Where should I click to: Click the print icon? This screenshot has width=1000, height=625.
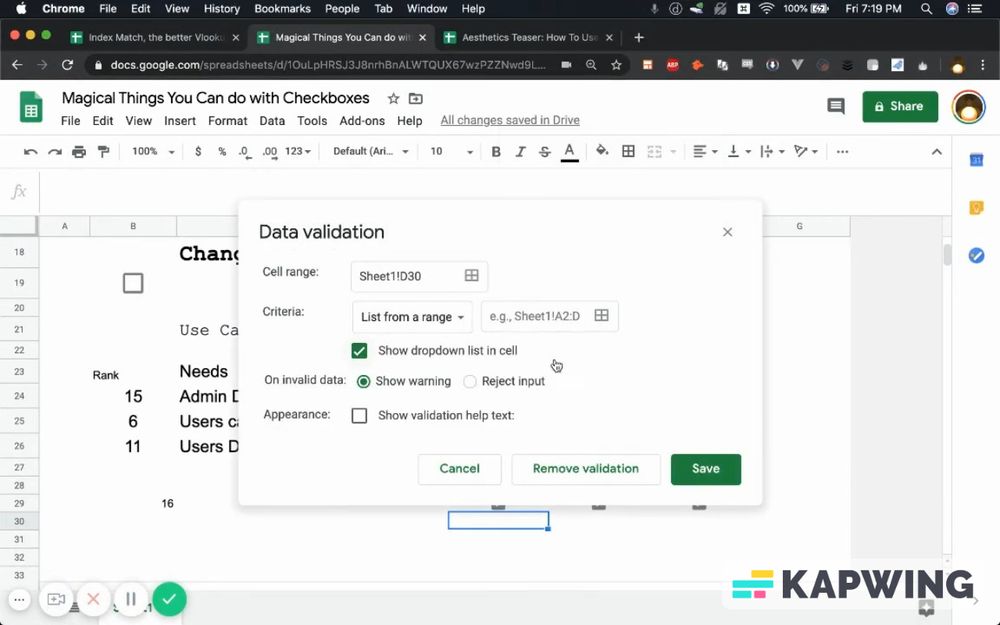pyautogui.click(x=79, y=151)
